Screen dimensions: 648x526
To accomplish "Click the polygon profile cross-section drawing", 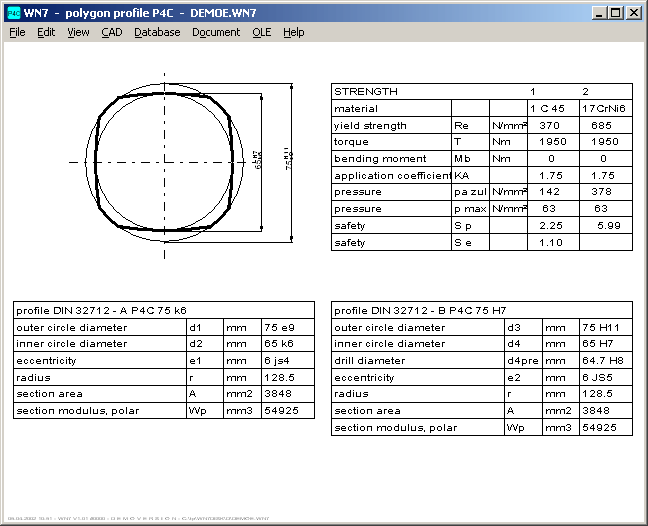I will point(164,161).
